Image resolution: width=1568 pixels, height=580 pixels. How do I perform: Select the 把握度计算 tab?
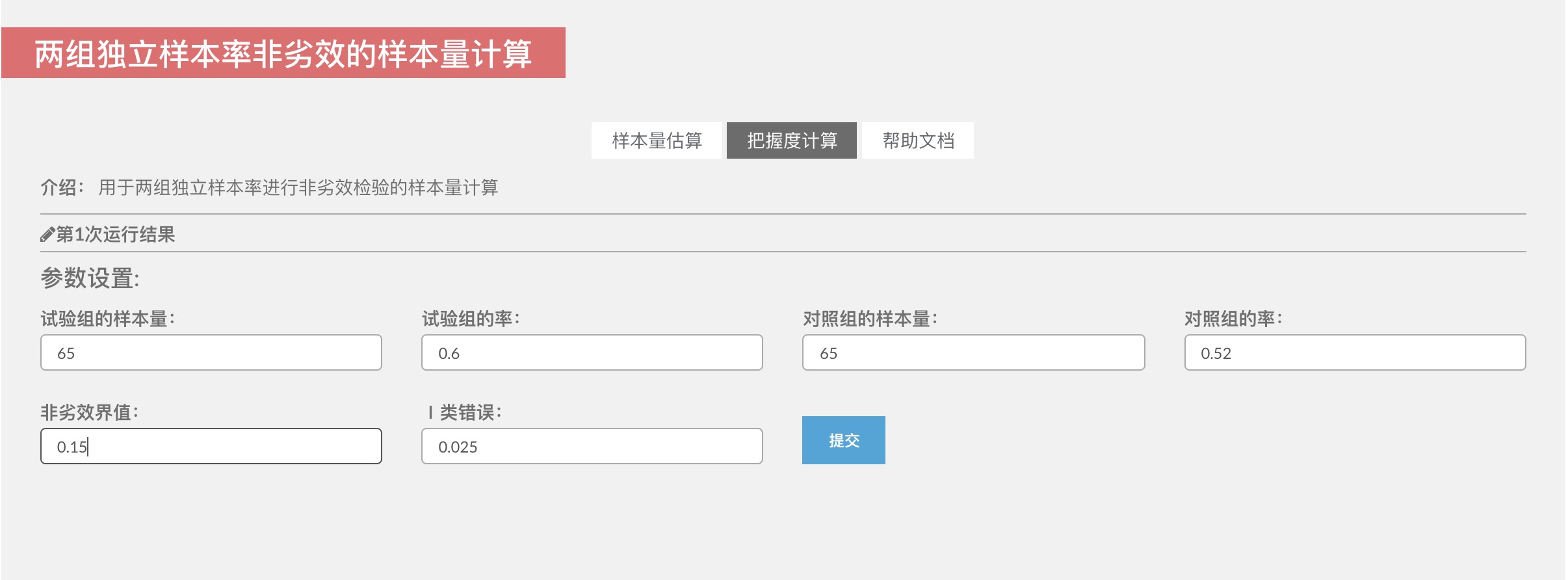(792, 140)
